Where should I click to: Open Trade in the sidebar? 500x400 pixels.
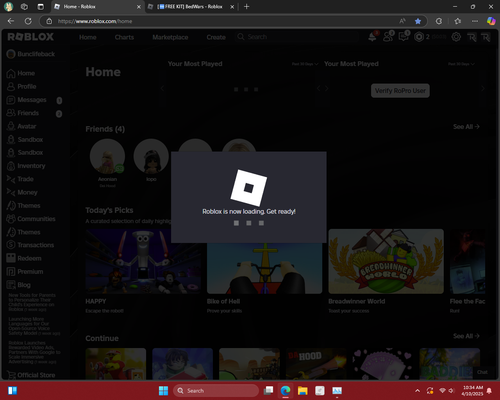click(x=20, y=179)
